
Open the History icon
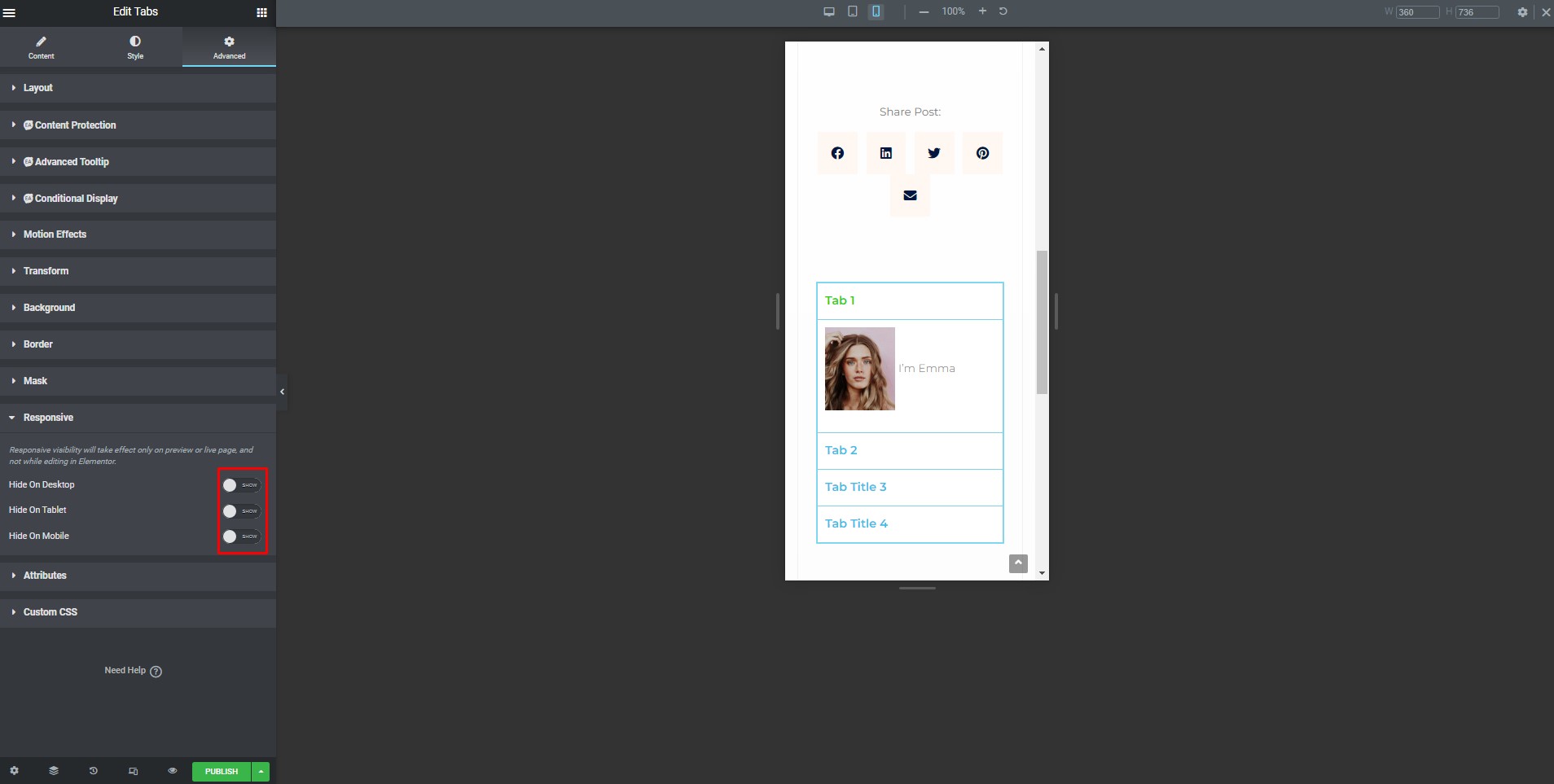(x=94, y=771)
